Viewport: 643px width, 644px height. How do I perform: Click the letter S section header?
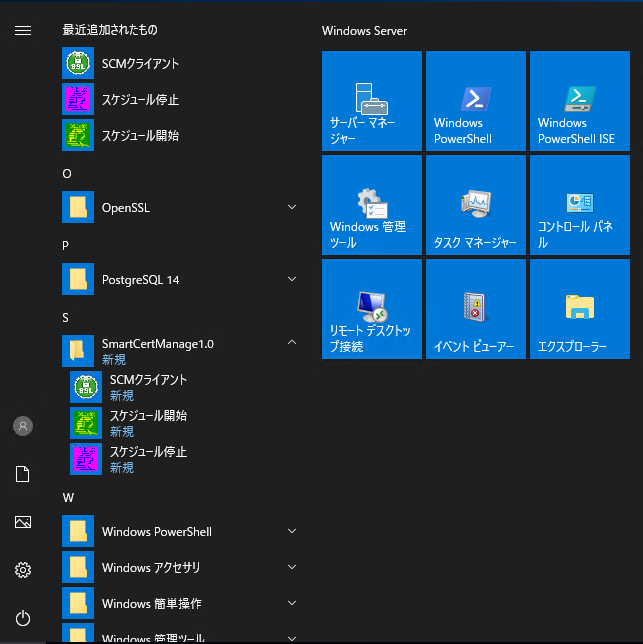pos(66,317)
